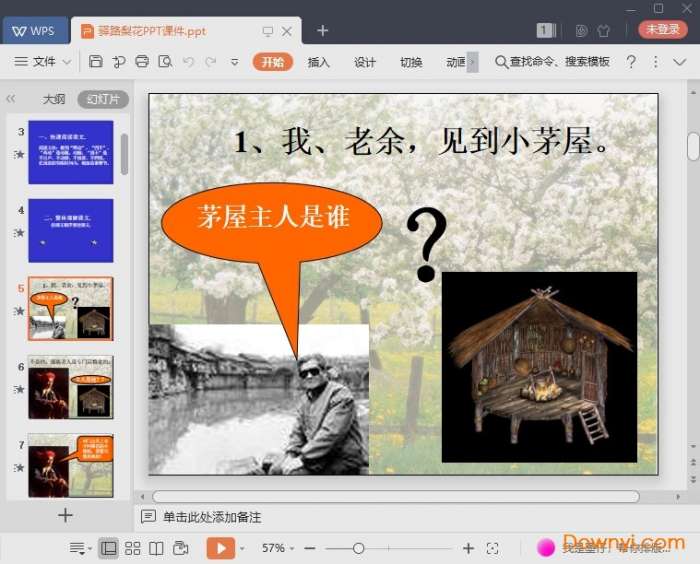Click the print icon in the toolbar

142,62
